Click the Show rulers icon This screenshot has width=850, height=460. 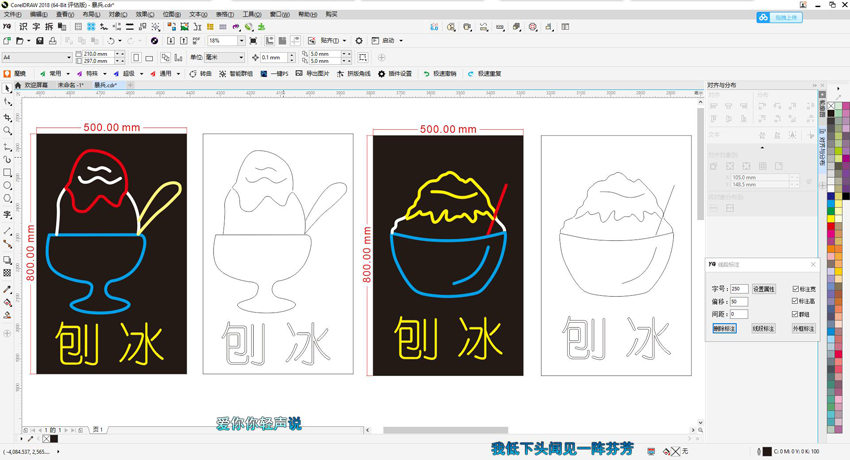270,41
